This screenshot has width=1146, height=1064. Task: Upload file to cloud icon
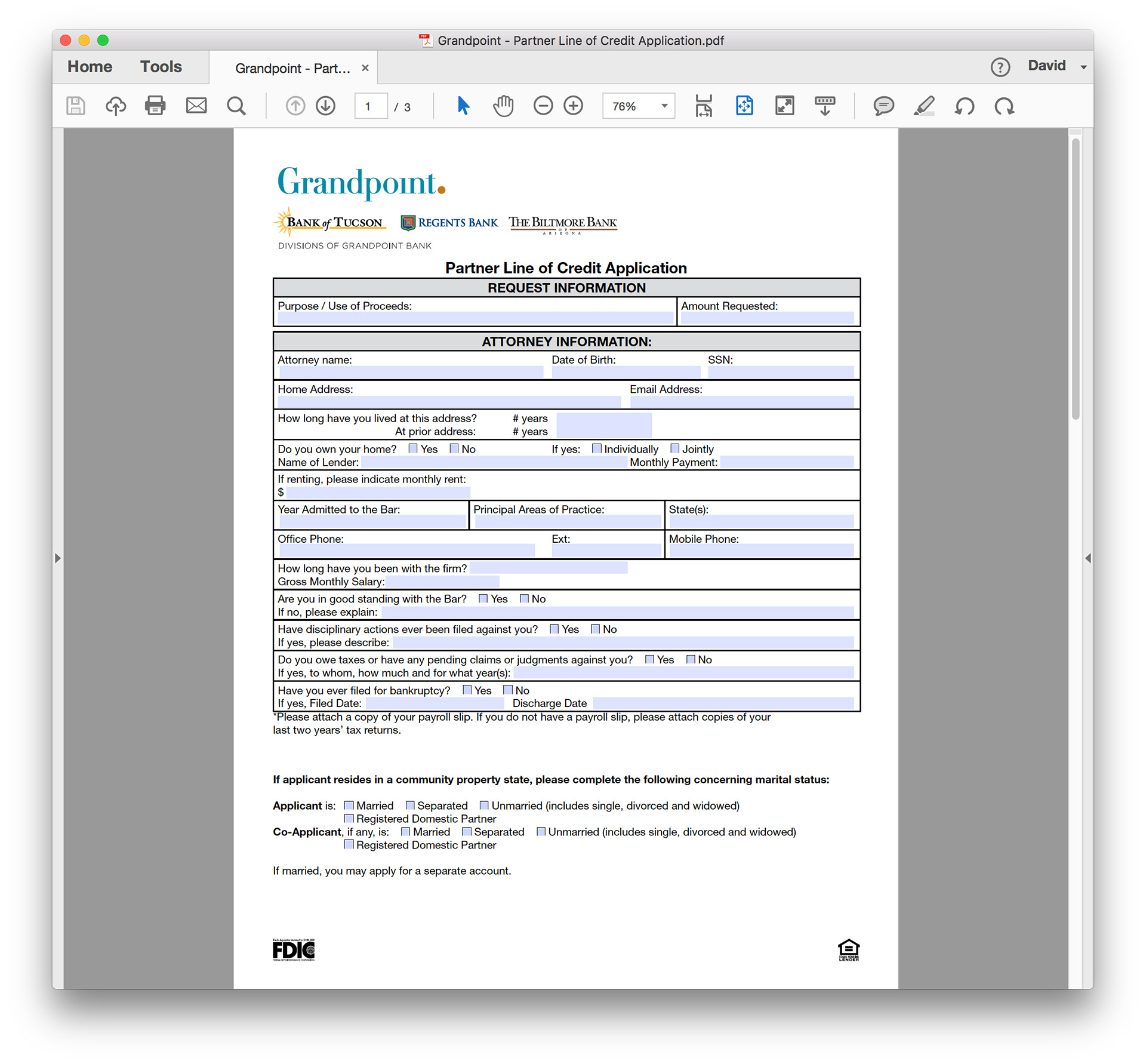click(116, 106)
